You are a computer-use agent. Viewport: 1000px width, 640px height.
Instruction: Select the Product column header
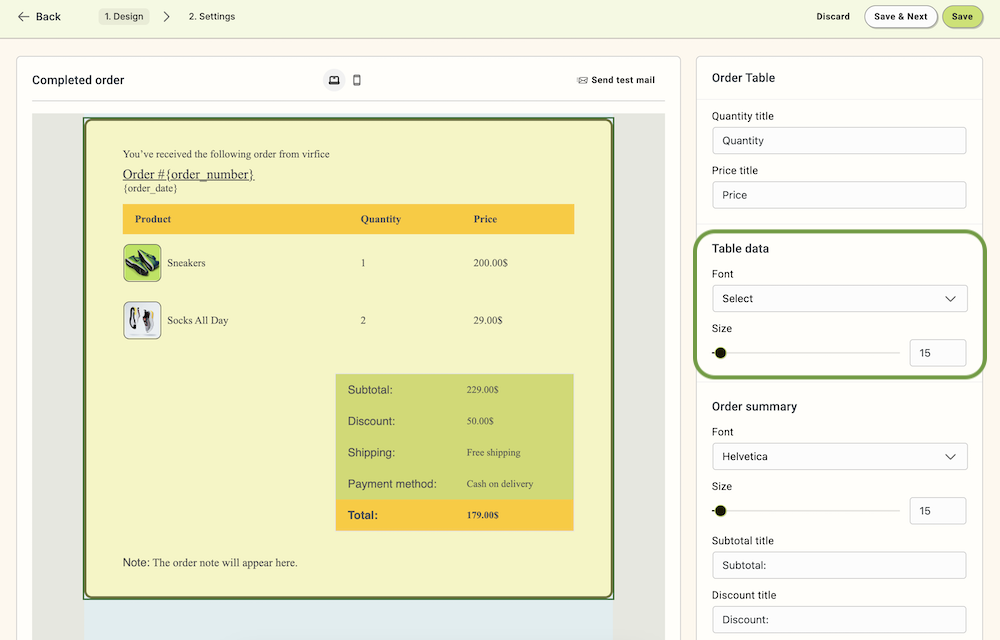point(153,219)
